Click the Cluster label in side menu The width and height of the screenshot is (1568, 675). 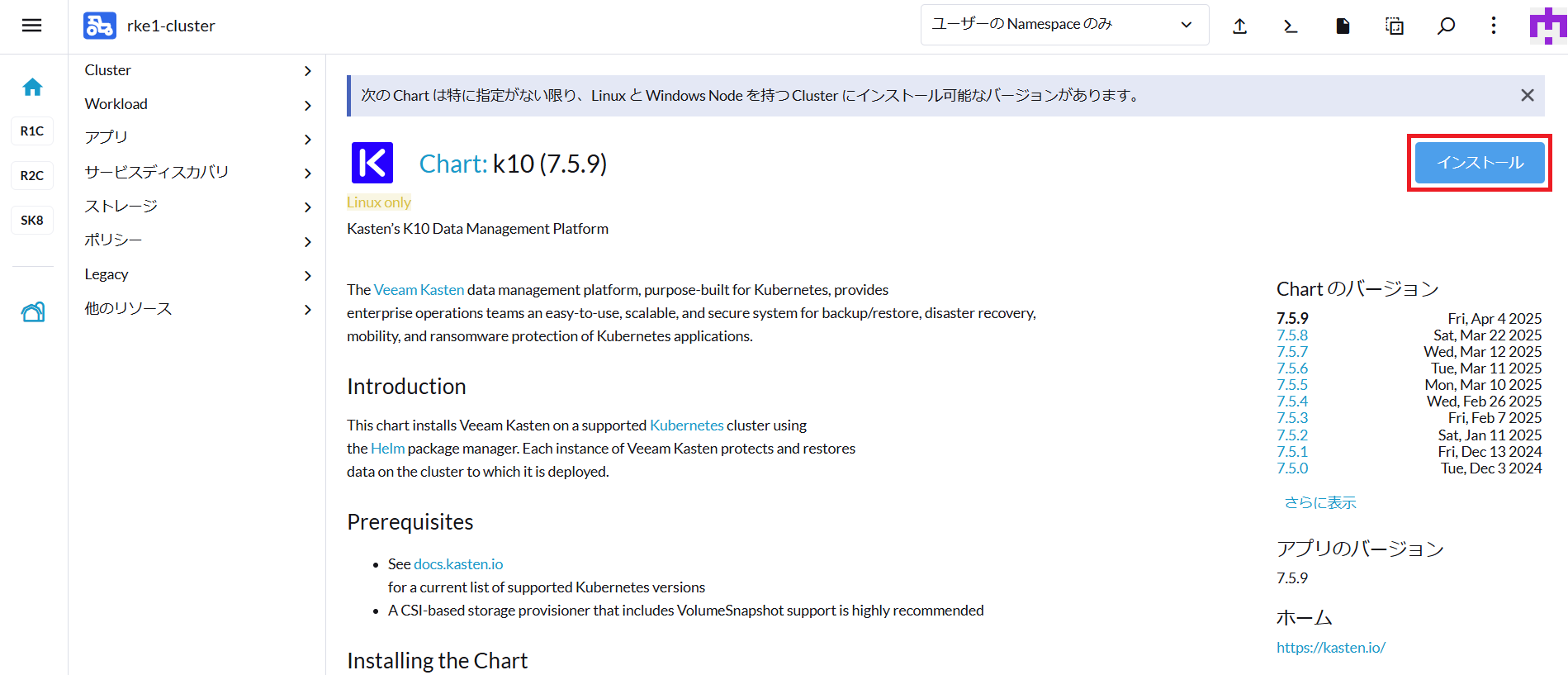(x=108, y=70)
